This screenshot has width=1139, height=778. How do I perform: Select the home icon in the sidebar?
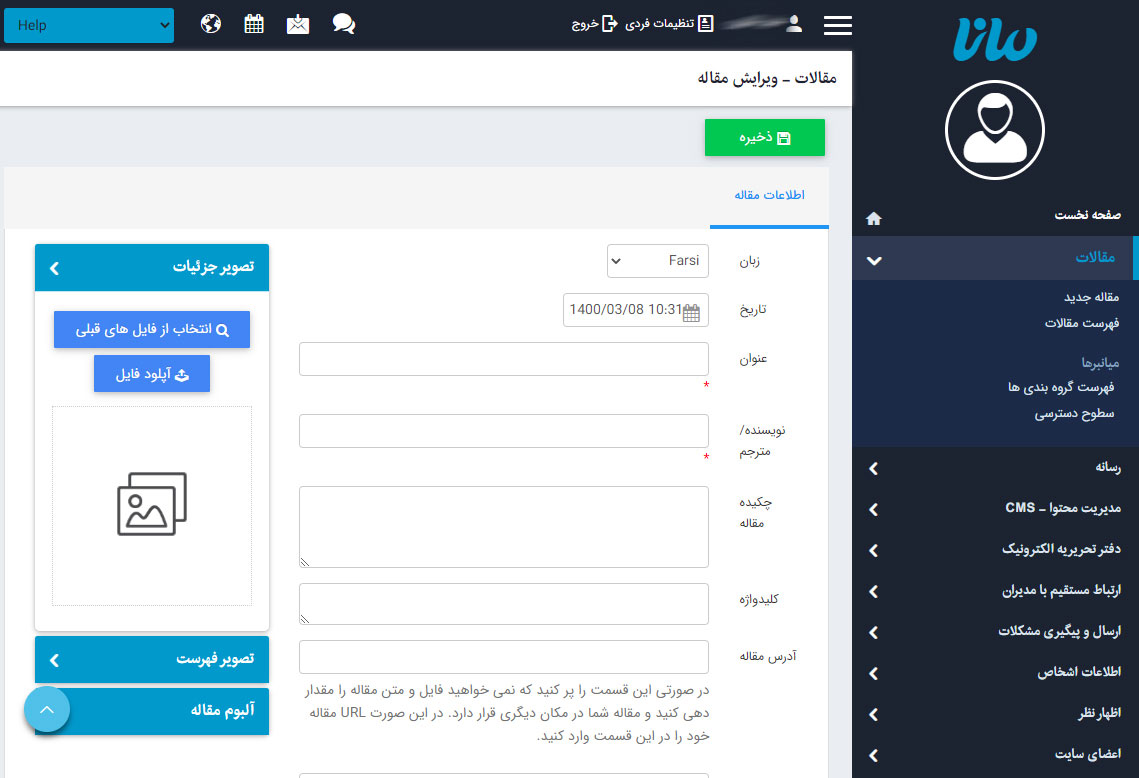click(874, 217)
